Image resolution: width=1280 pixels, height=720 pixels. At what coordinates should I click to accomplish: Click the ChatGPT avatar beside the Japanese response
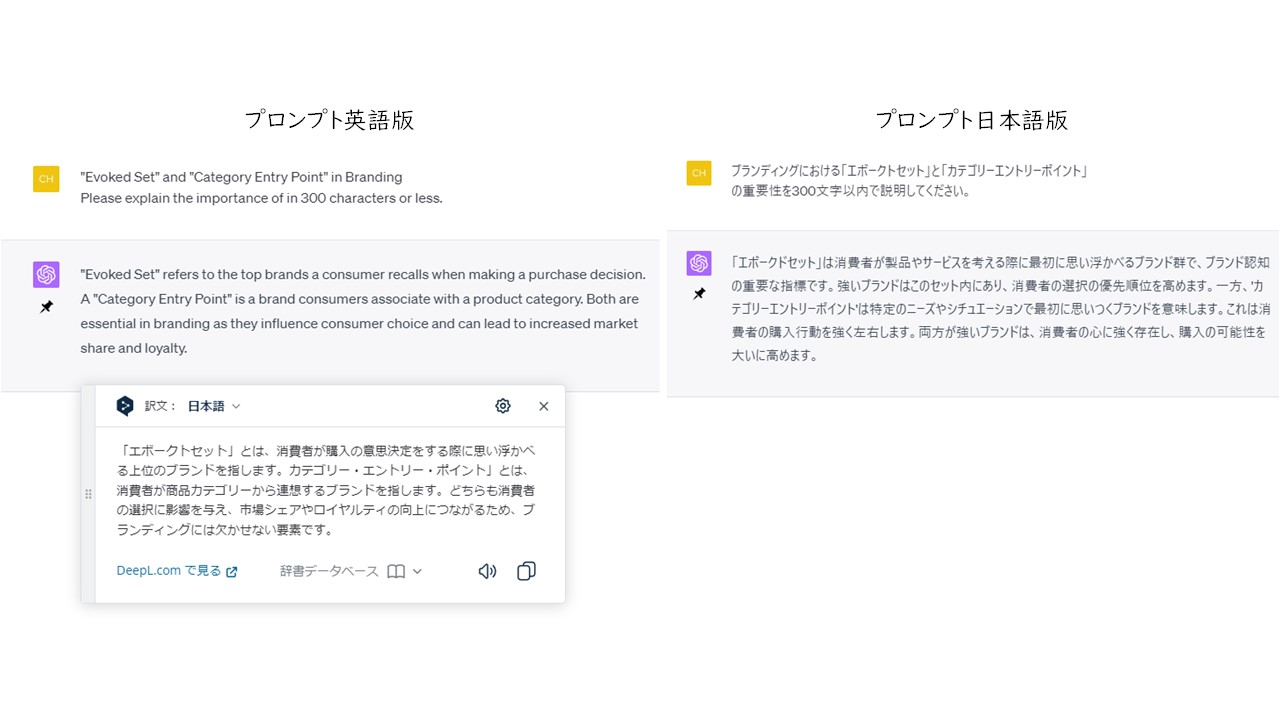coord(699,263)
